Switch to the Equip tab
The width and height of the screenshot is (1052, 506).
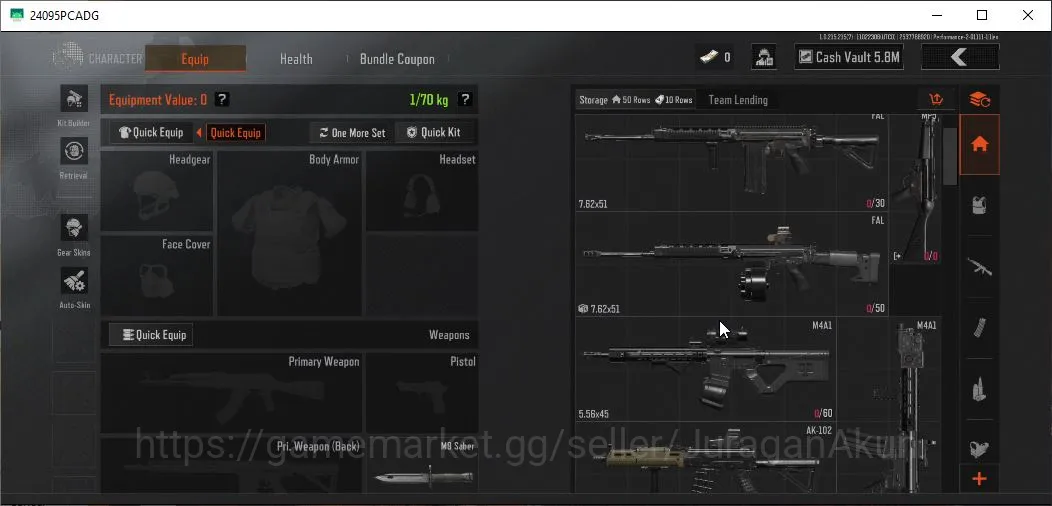[195, 59]
